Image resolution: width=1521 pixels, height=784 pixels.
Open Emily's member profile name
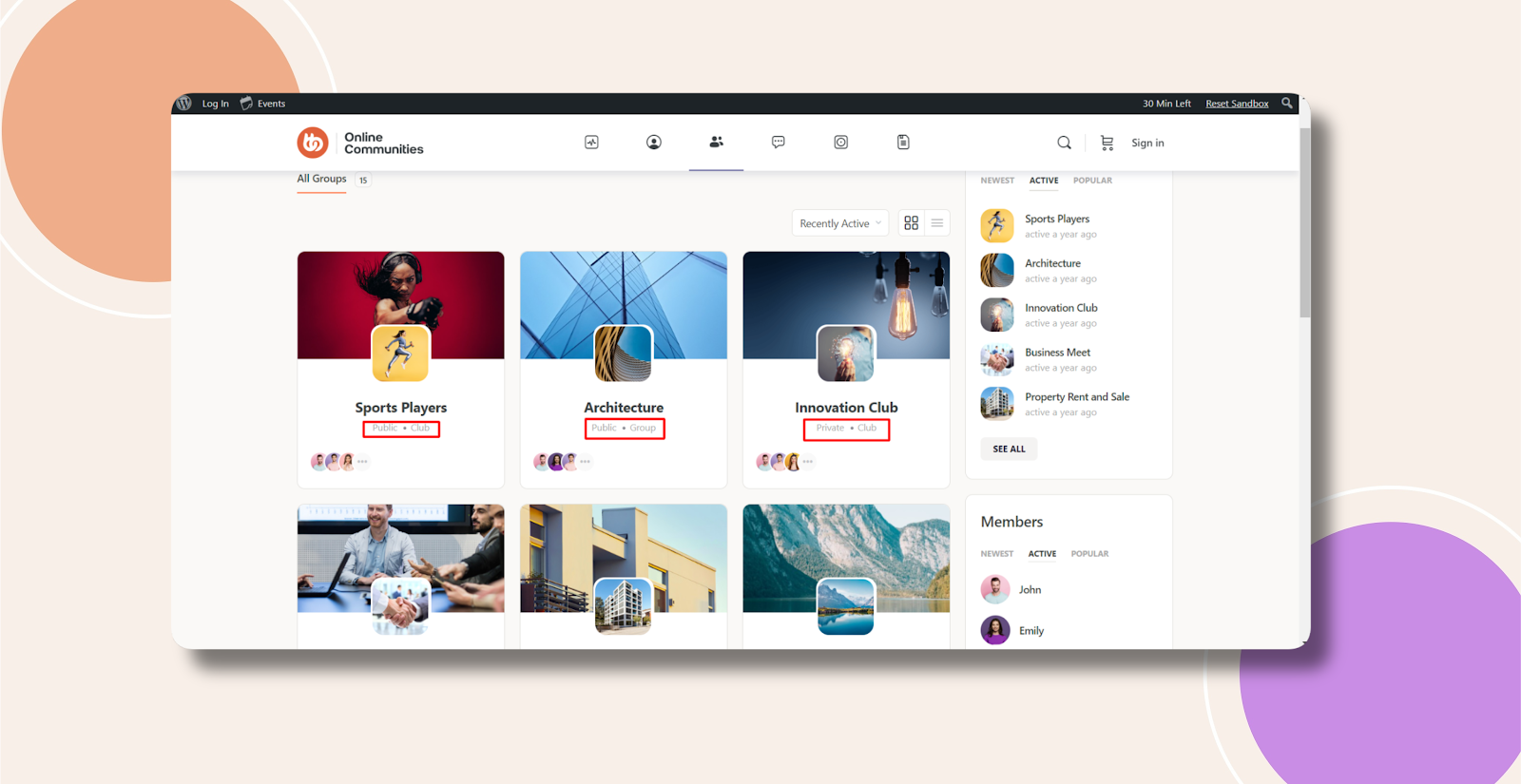pos(1031,631)
